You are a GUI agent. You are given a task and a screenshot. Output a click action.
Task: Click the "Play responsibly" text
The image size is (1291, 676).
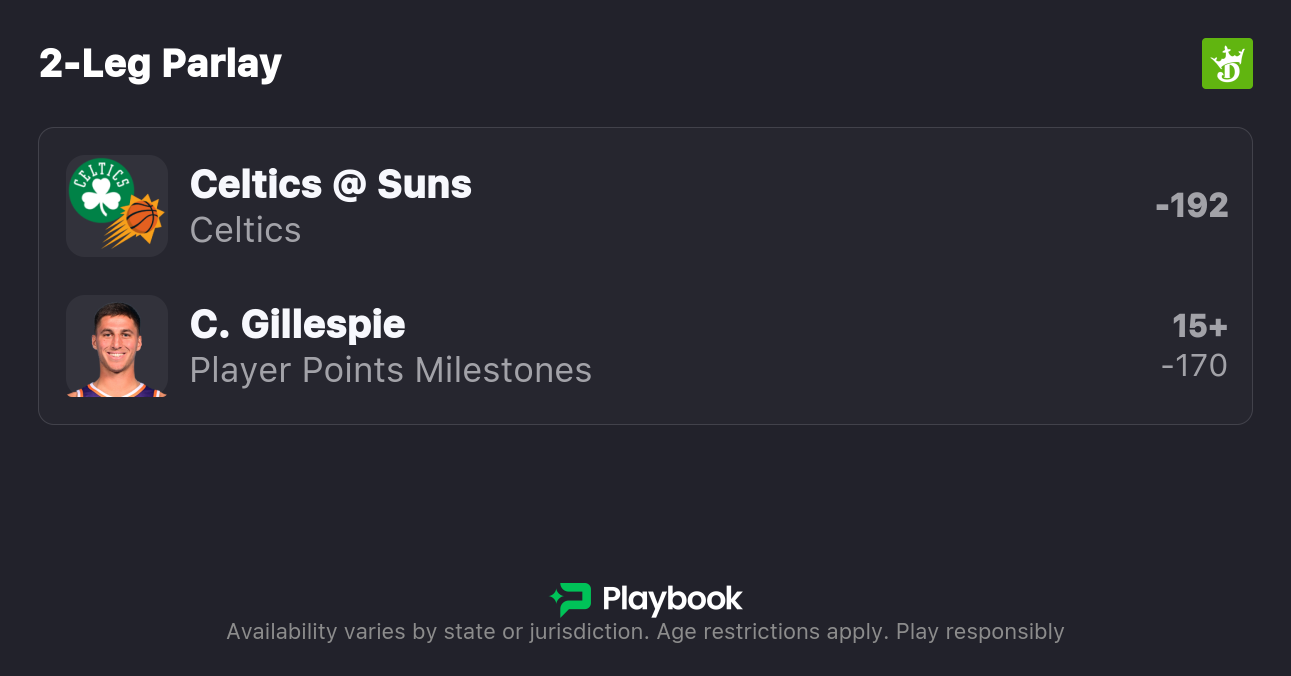tap(980, 632)
